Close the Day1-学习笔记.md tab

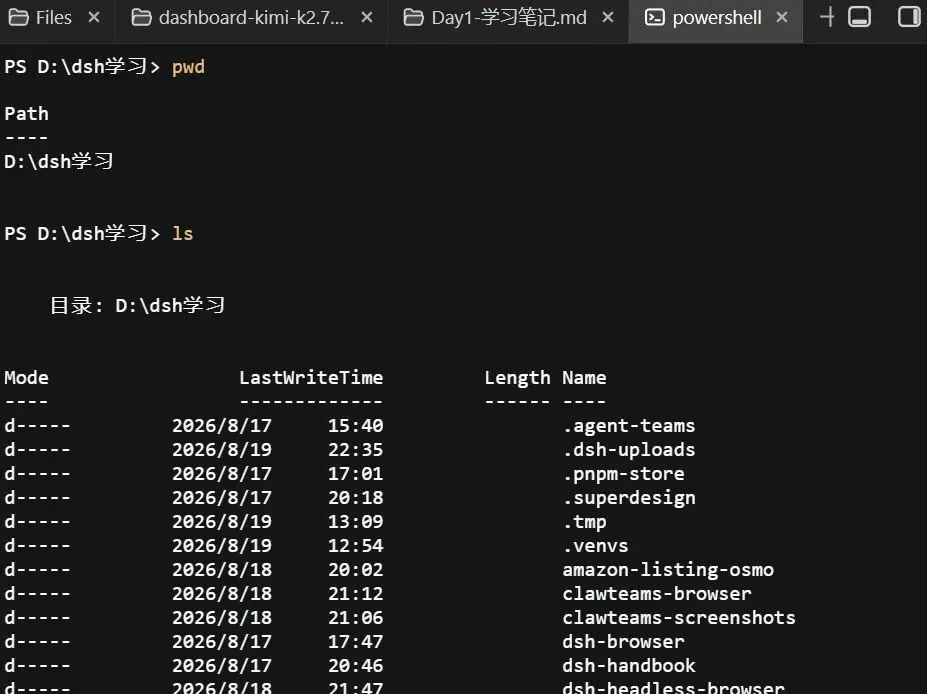pyautogui.click(x=607, y=18)
